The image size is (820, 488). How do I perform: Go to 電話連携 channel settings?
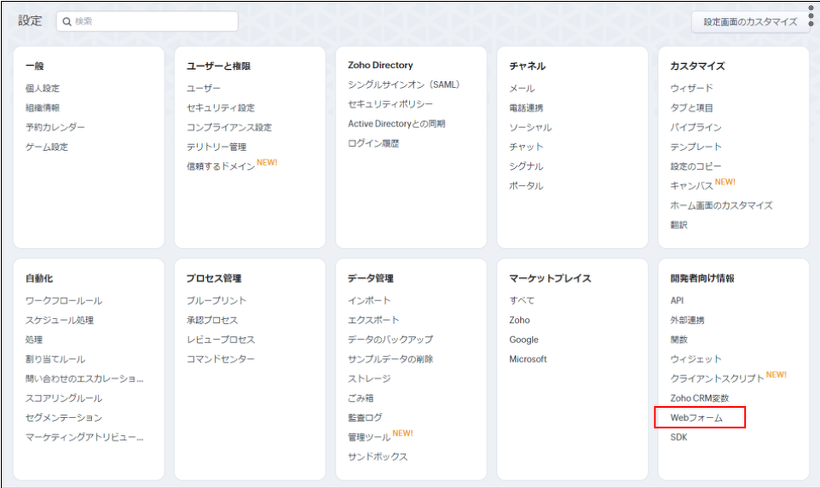526,108
